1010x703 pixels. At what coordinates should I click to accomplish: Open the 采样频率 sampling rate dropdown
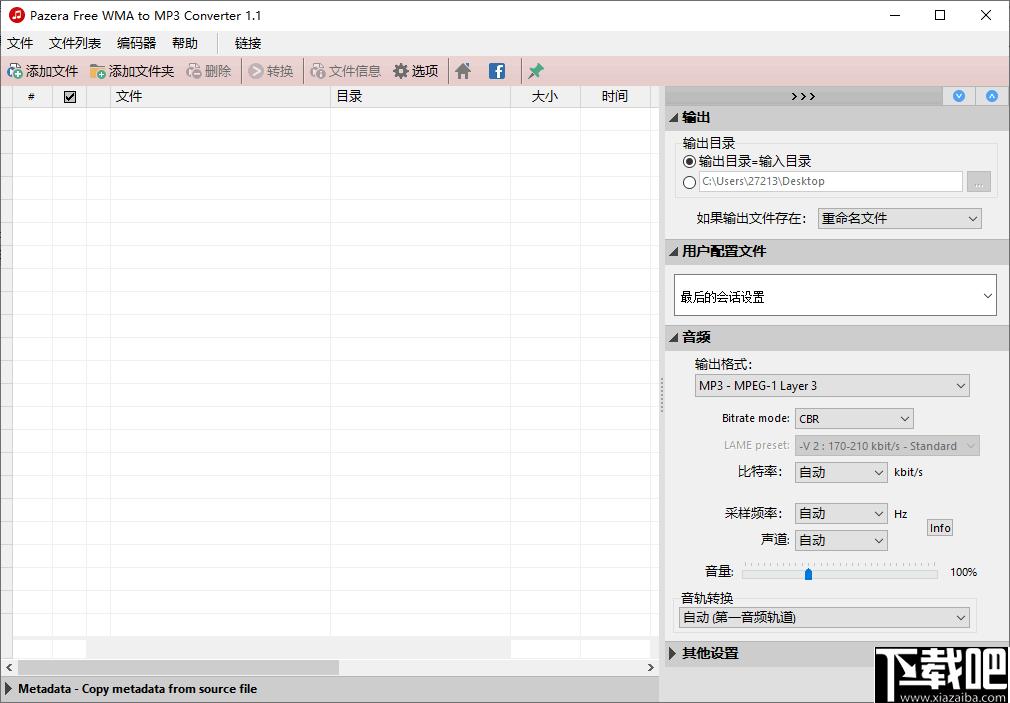841,514
